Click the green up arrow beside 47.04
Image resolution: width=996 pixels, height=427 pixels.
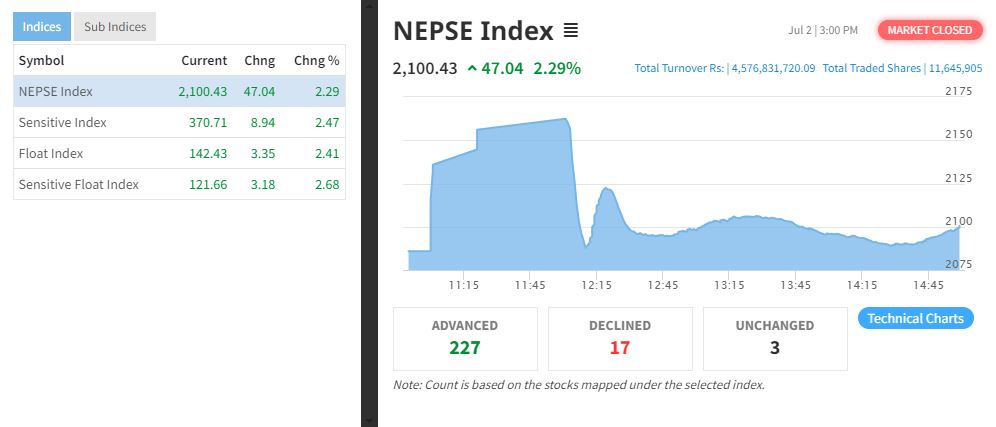(472, 69)
